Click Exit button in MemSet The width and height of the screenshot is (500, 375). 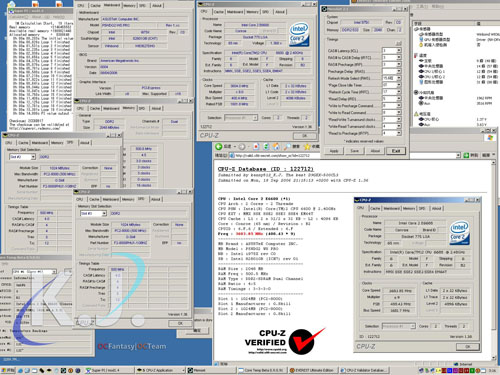point(396,151)
